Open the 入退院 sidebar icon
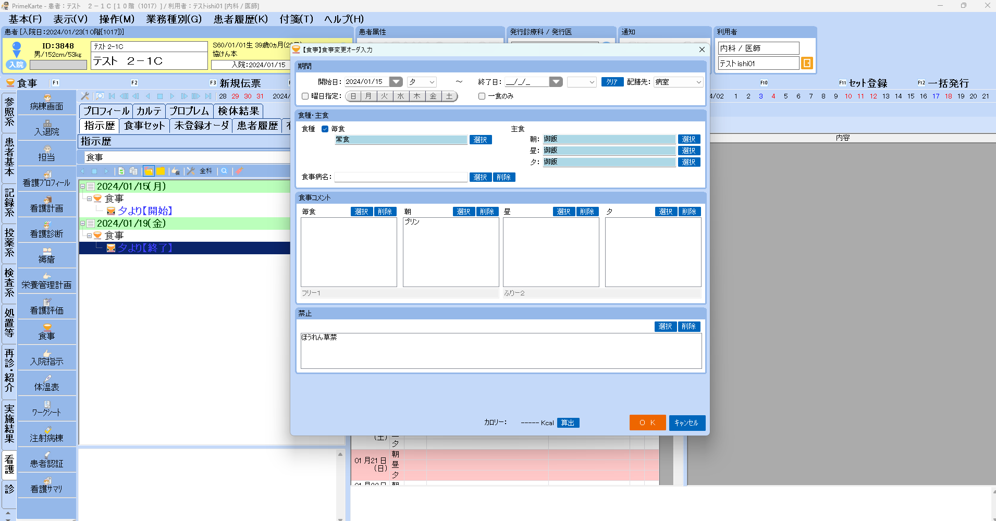Screen dimensions: 996x521 tap(47, 128)
